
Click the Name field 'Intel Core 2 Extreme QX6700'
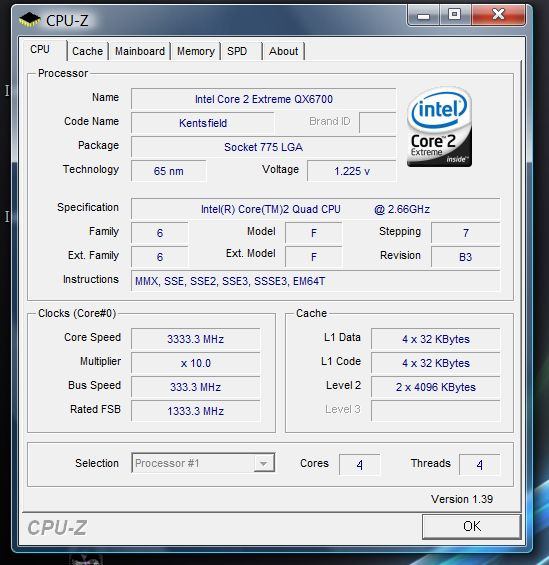coord(264,99)
